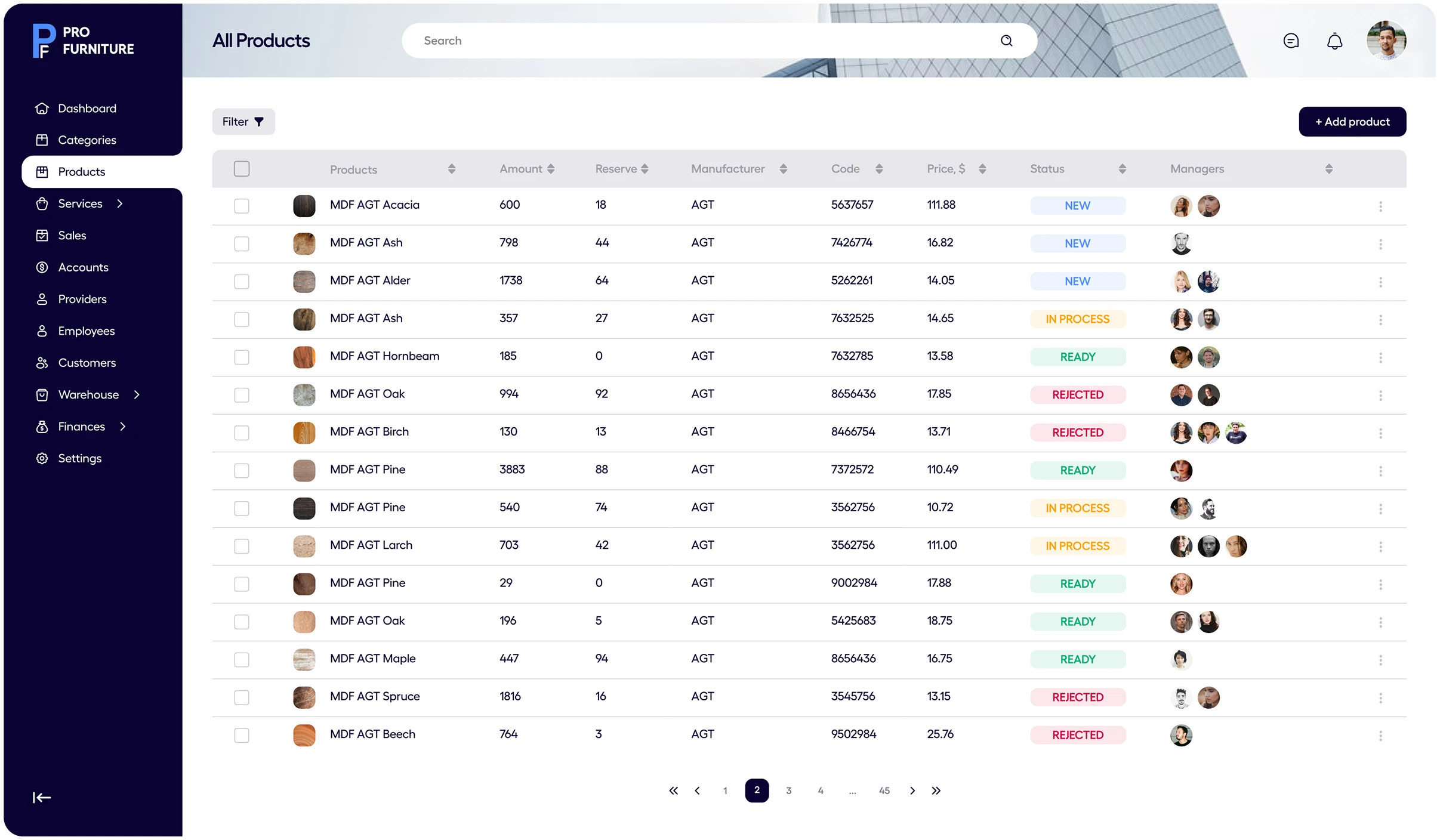Screen dimensions: 1440x840
Task: Click REJECTED status of MDF AGT Birch
Action: click(1077, 433)
